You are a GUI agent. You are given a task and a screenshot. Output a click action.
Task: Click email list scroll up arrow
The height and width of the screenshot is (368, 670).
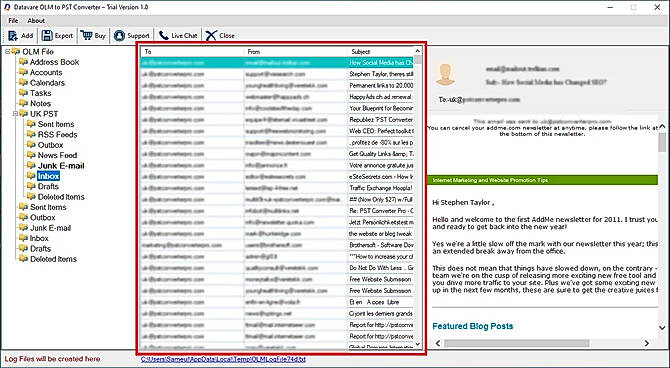coord(417,51)
